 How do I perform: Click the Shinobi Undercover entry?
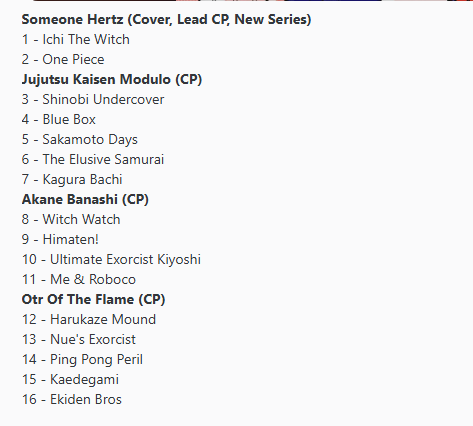point(93,100)
